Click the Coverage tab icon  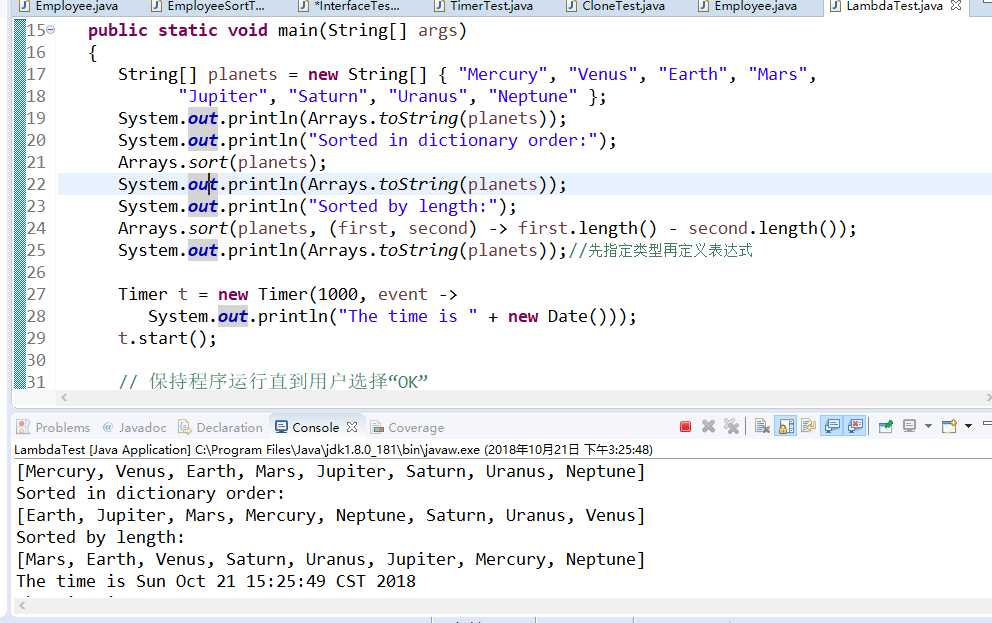point(377,428)
